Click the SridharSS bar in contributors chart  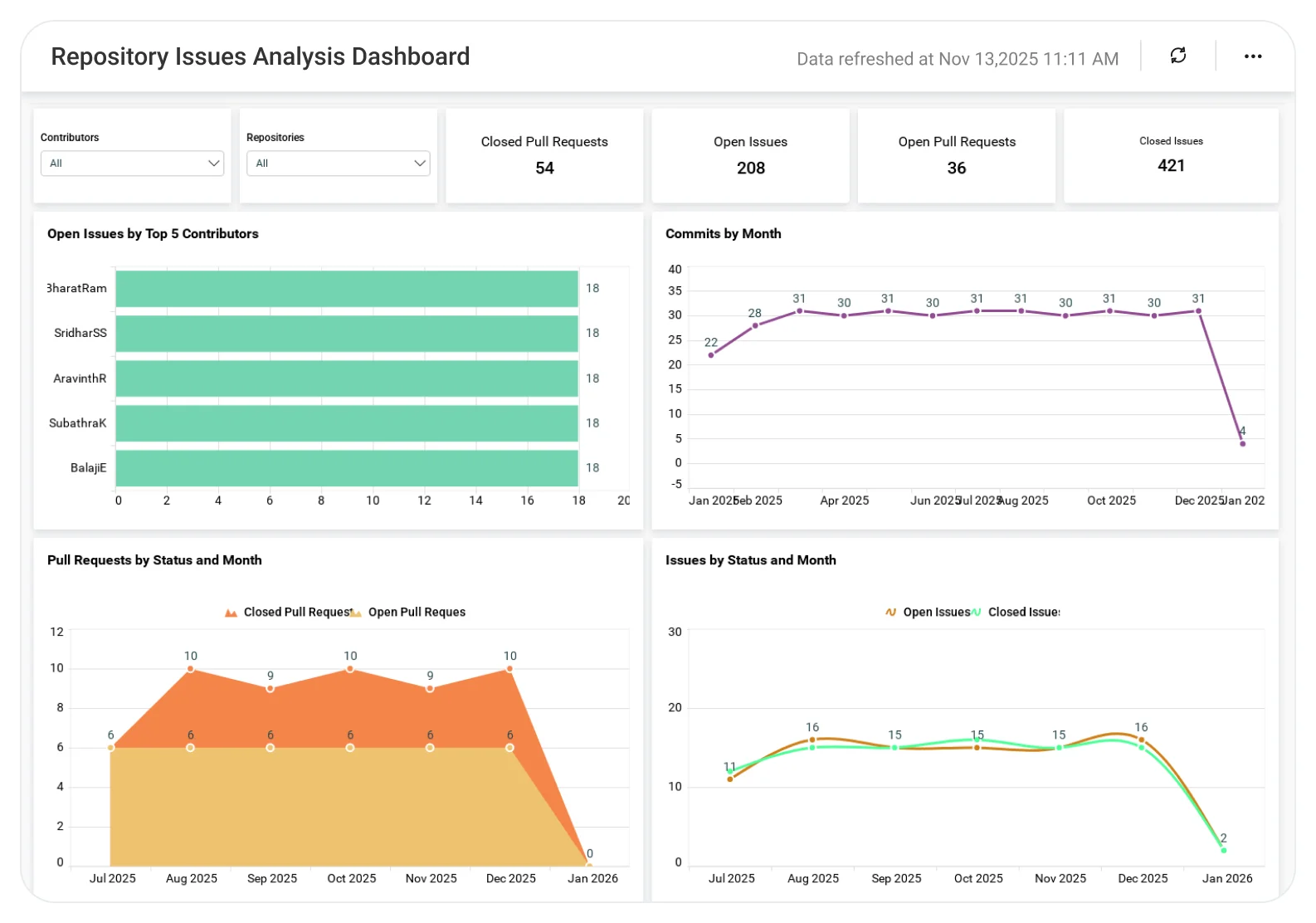pos(347,333)
